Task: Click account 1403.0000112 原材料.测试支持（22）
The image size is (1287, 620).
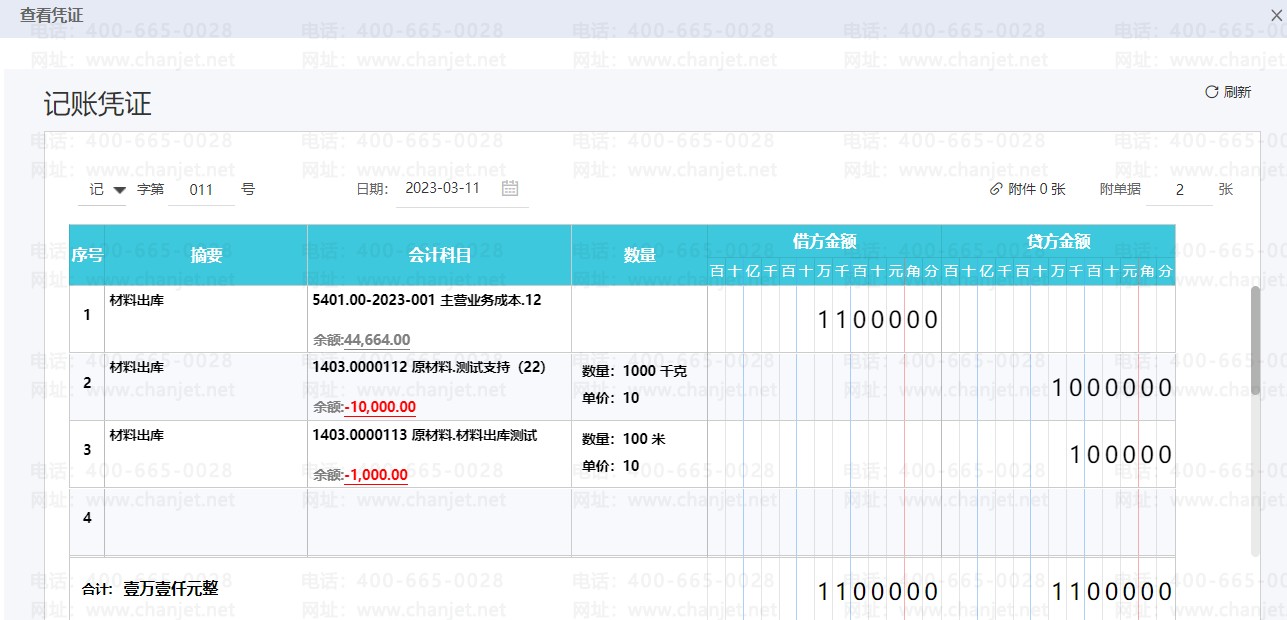Action: coord(429,367)
